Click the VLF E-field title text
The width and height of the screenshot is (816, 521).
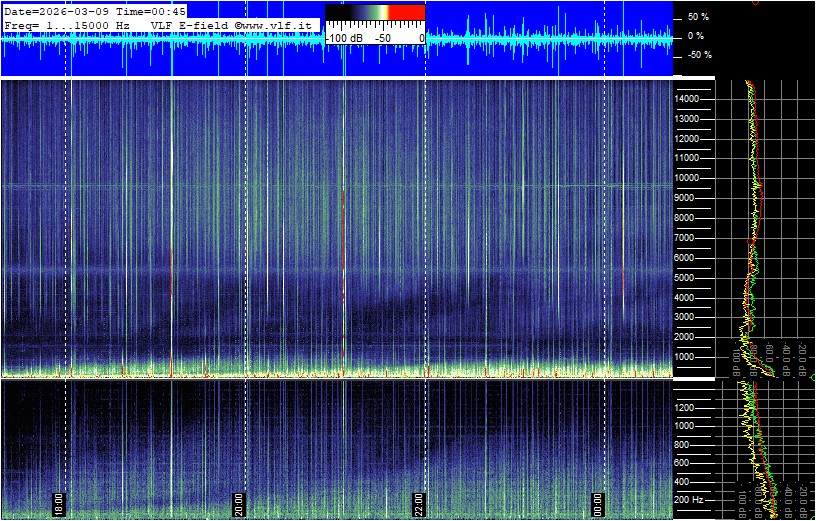[x=185, y=24]
